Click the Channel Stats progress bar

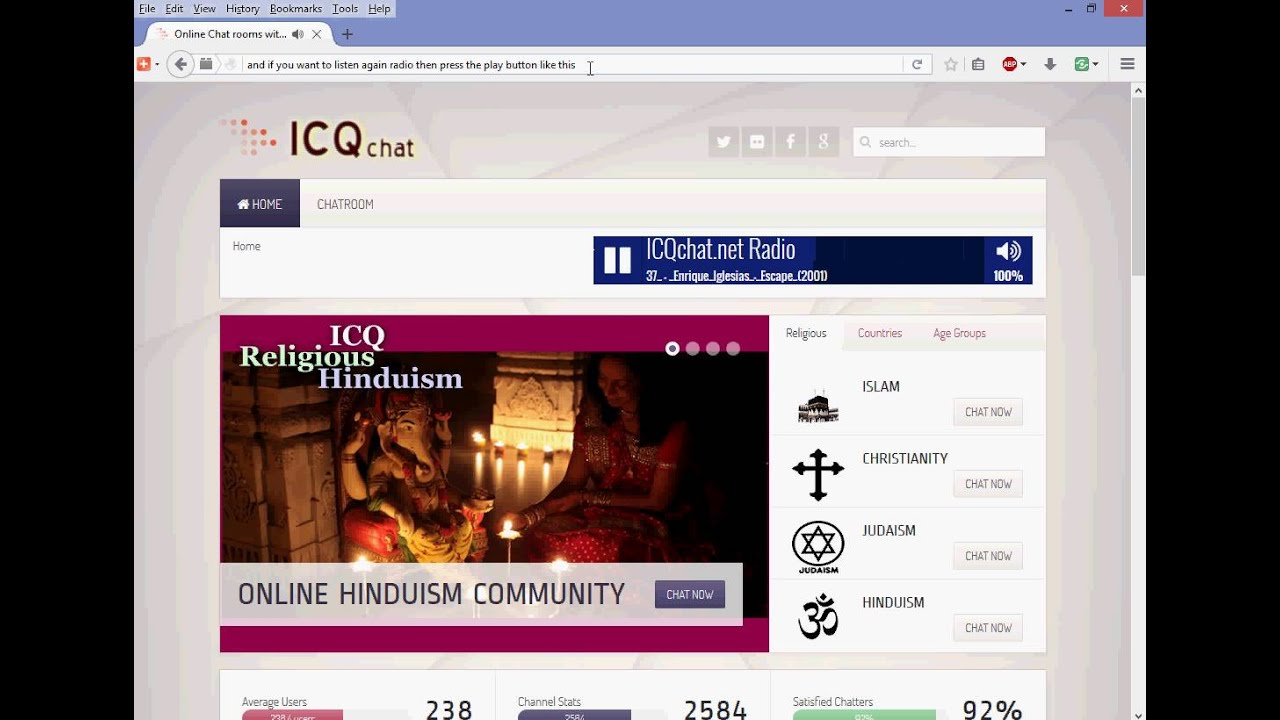(x=600, y=715)
